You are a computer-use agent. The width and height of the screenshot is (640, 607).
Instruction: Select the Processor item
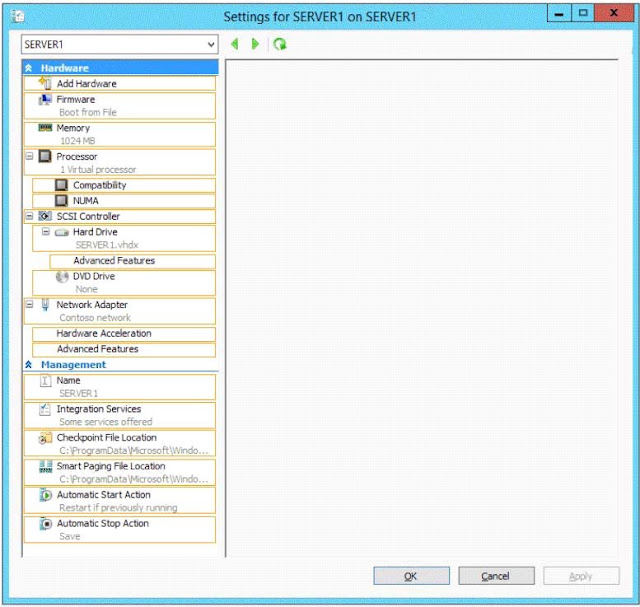click(120, 162)
